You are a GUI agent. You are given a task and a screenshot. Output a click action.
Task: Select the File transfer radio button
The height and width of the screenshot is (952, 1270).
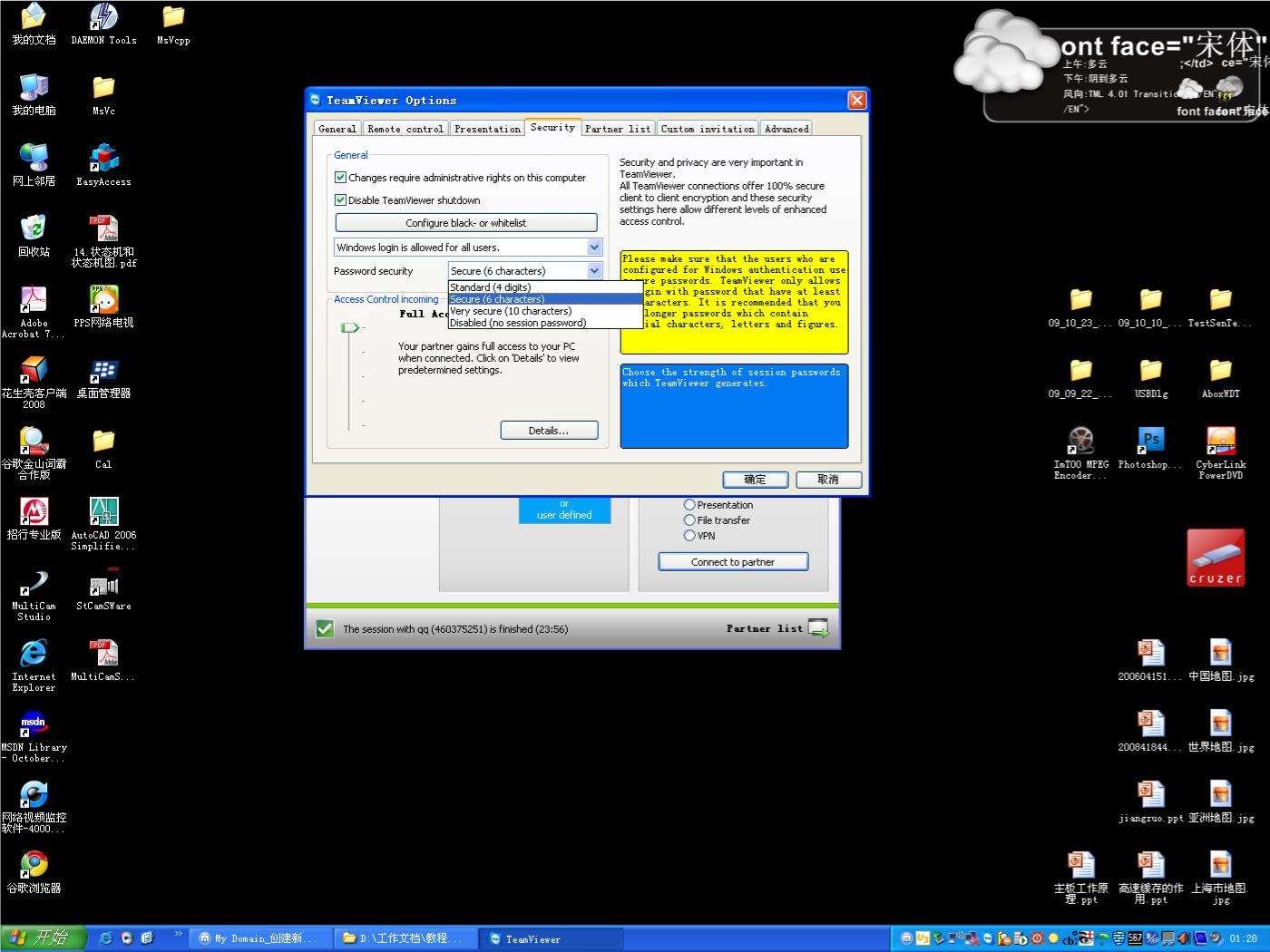689,520
